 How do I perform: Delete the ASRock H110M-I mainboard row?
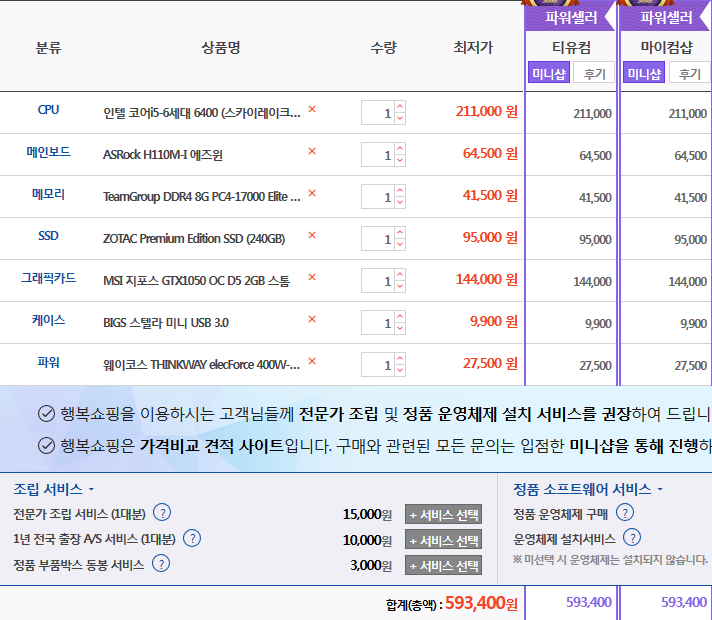(x=312, y=151)
